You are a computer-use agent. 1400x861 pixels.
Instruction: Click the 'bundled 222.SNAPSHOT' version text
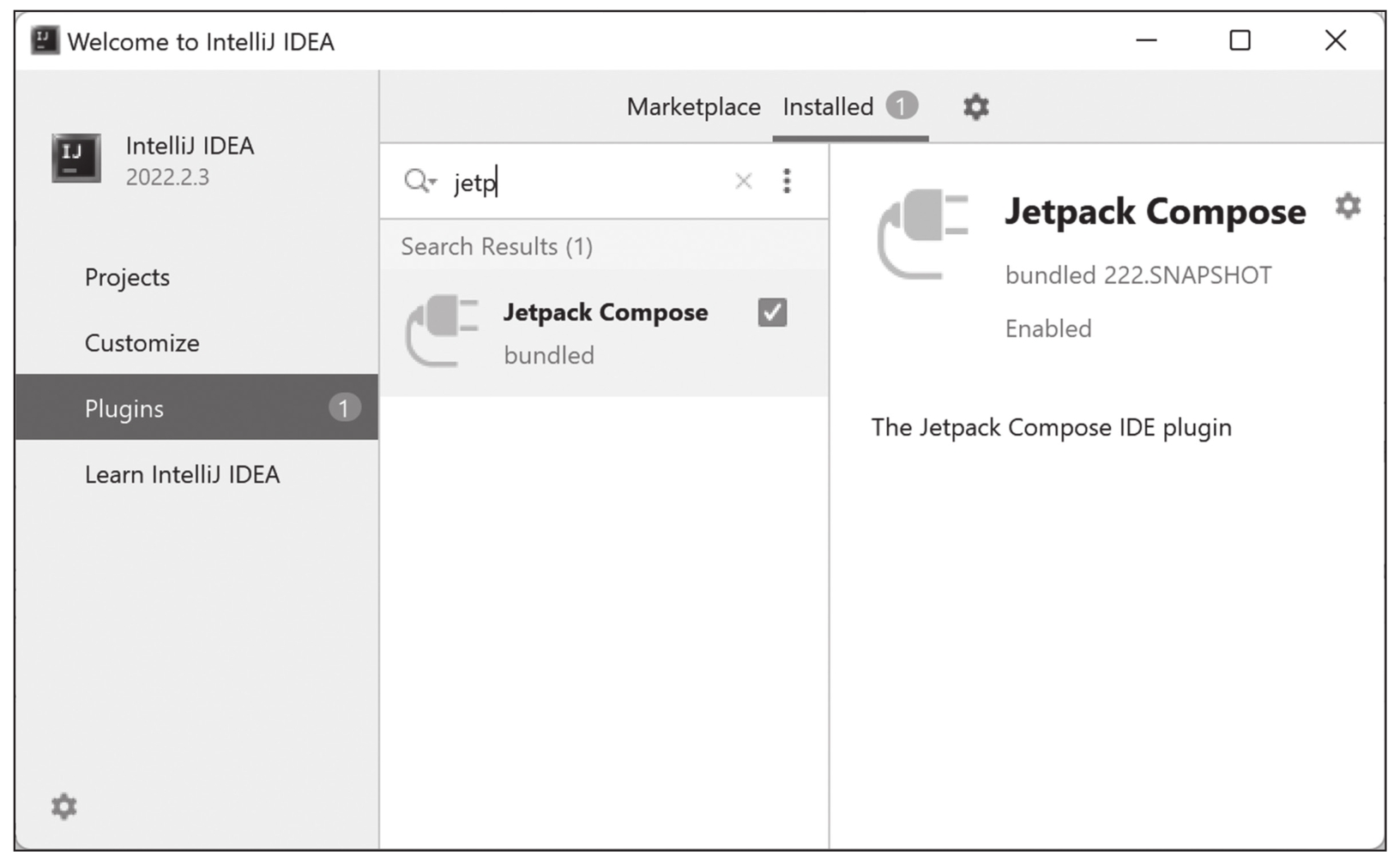pos(1138,275)
